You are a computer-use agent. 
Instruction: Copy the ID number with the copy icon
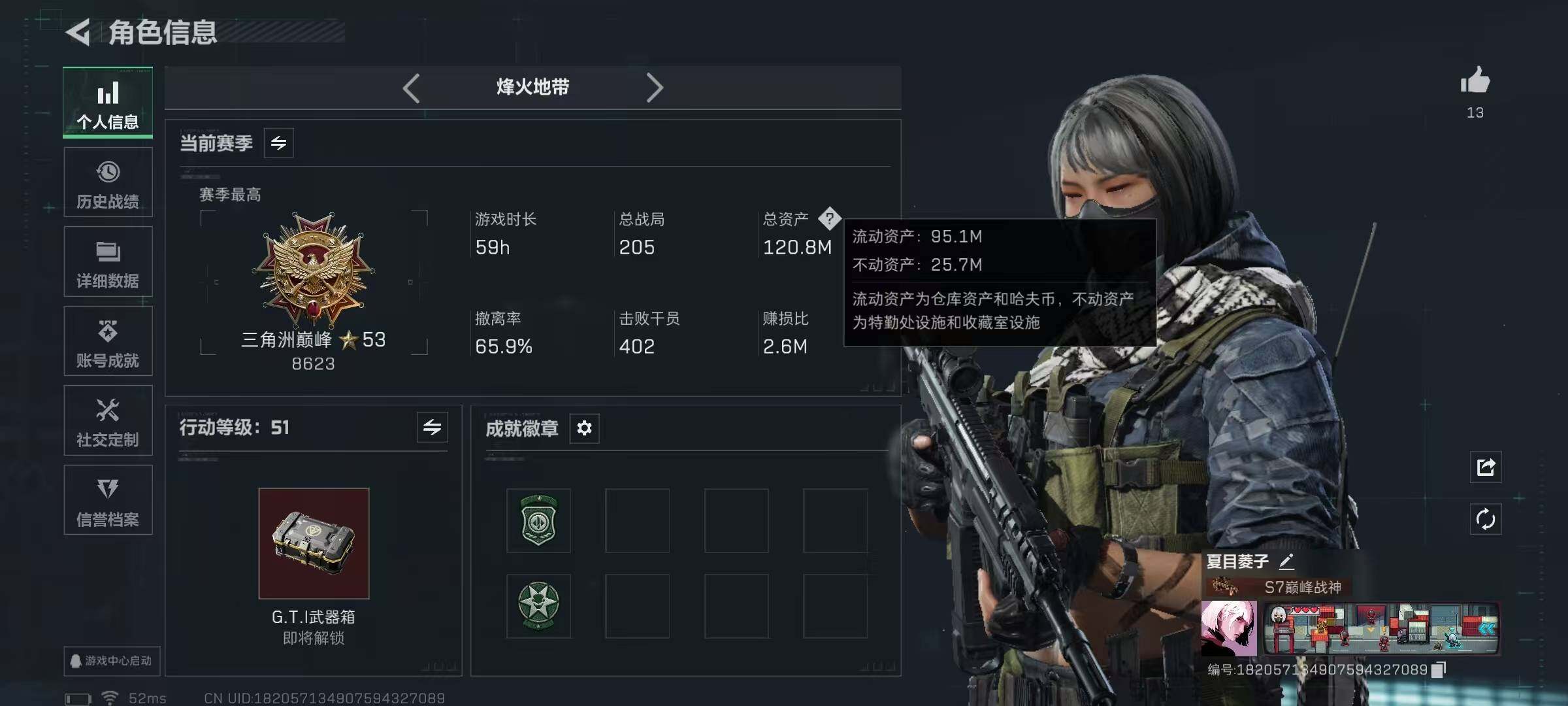click(1438, 669)
